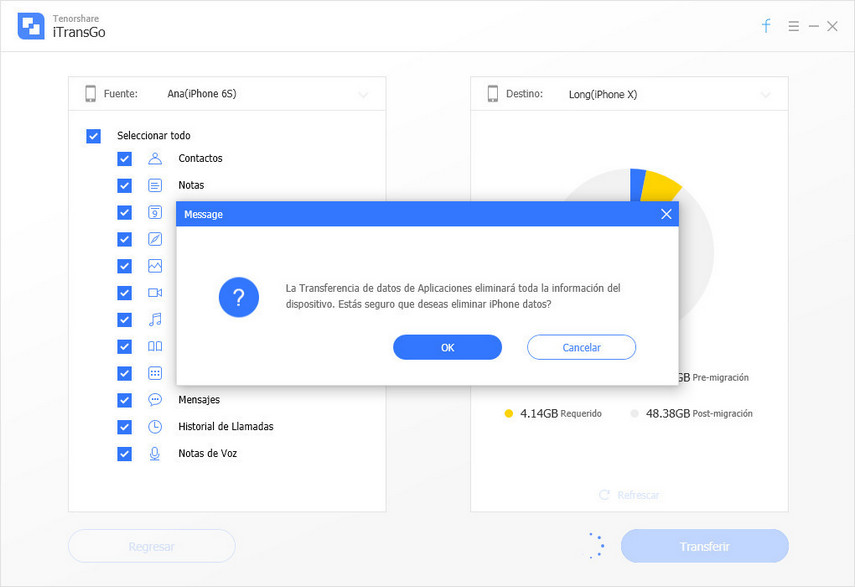Click the Notas de Voz microphone icon
The height and width of the screenshot is (587, 855).
click(155, 453)
